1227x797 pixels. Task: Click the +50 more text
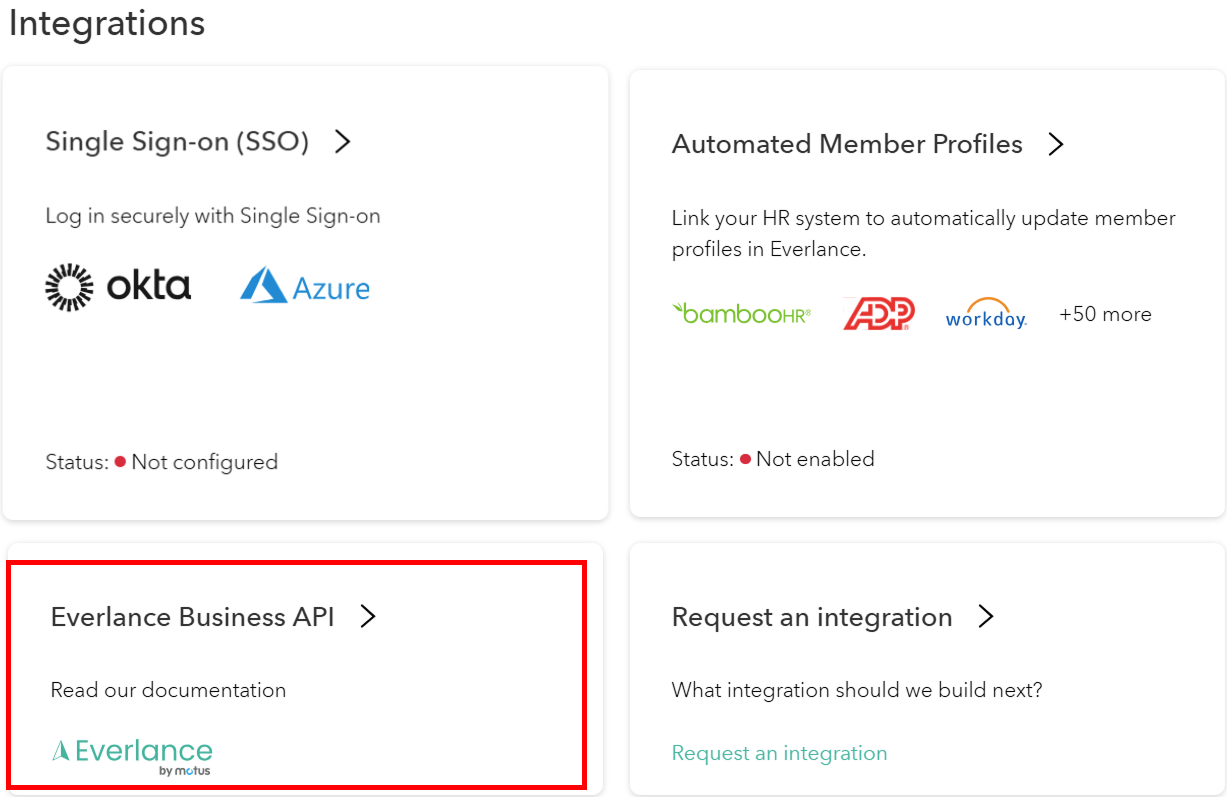tap(1104, 313)
